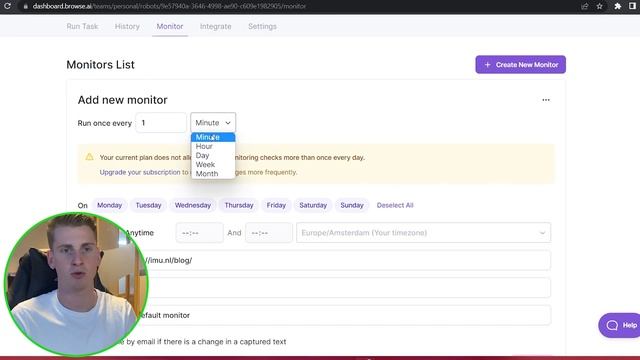Bookmark this page with the star icon
Viewport: 640px width, 360px height.
(x=600, y=6)
